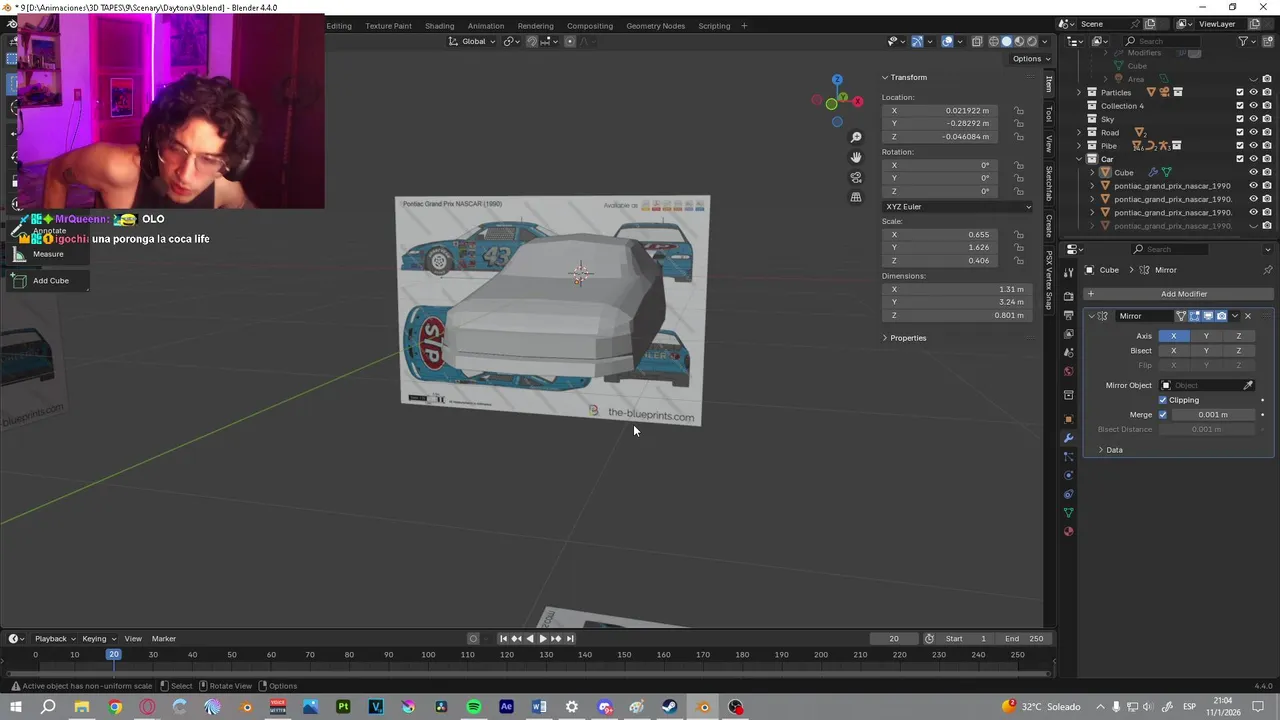Select wireframe viewport shading icon
Viewport: 1280px width, 720px height.
click(994, 41)
